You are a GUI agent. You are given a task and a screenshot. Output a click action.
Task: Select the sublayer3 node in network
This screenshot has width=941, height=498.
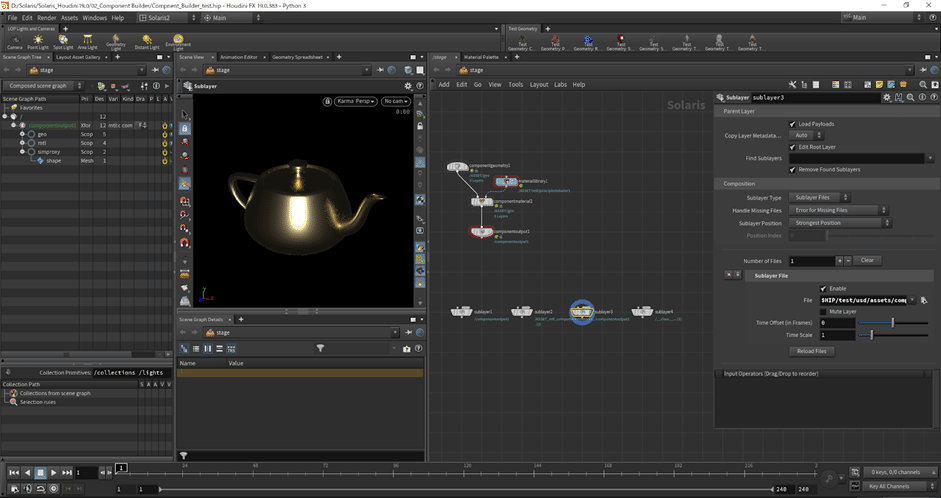(x=582, y=312)
